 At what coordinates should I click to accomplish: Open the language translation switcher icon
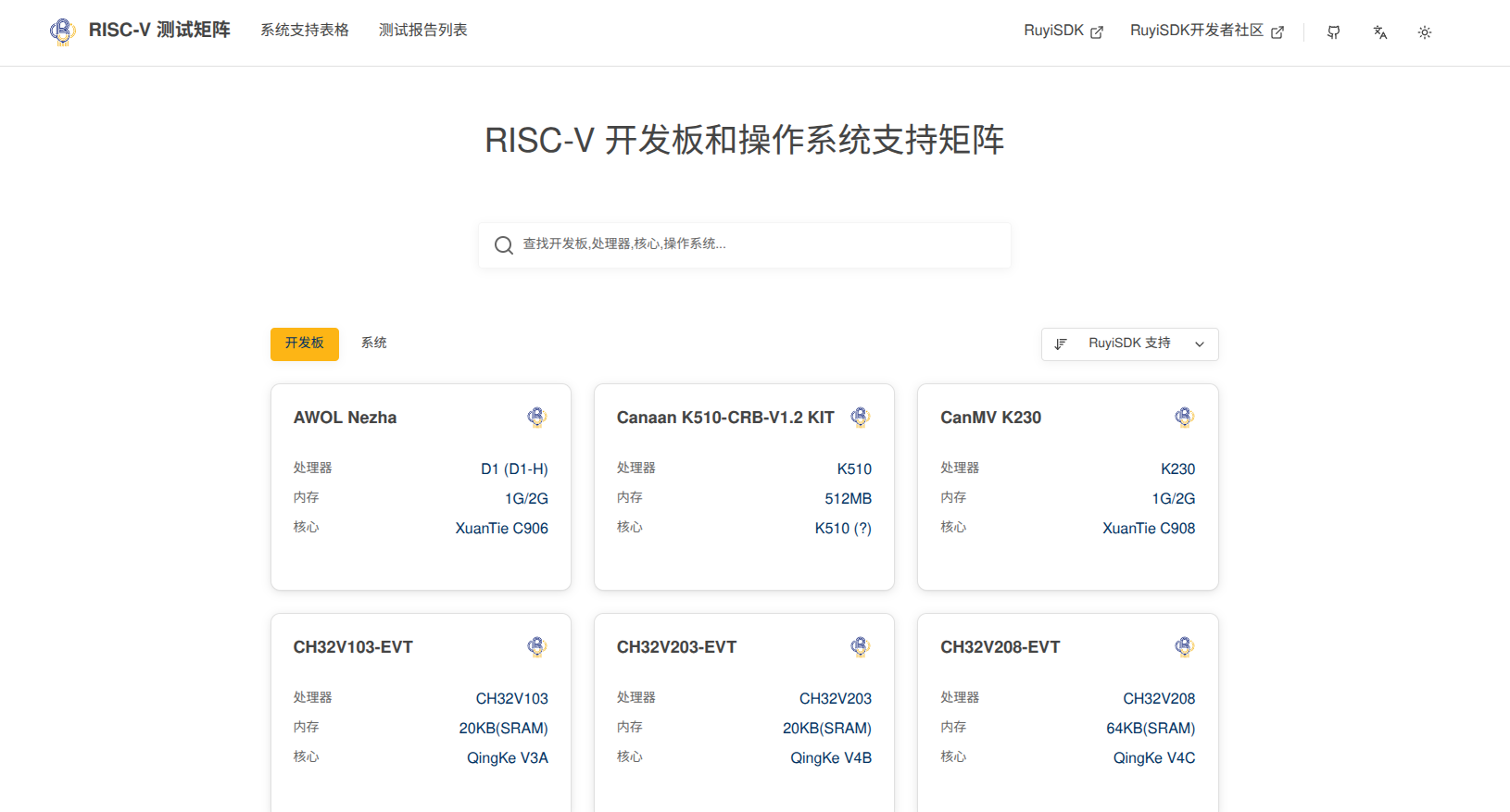click(1380, 32)
